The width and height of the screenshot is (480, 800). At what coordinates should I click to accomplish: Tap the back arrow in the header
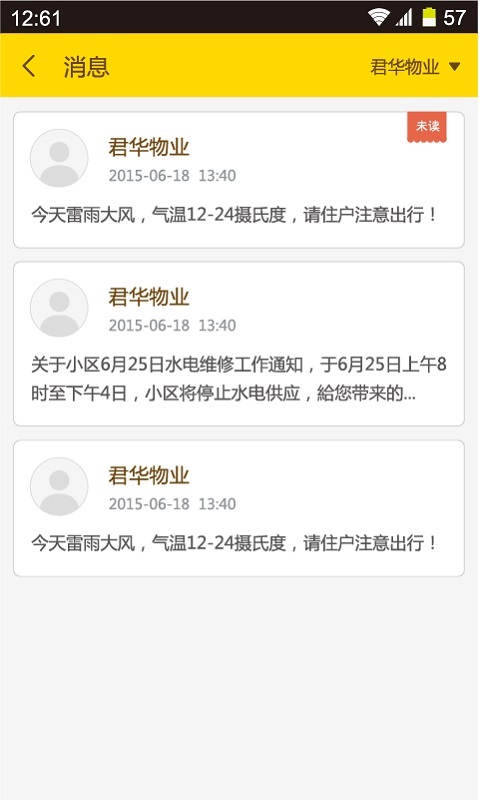coord(29,66)
